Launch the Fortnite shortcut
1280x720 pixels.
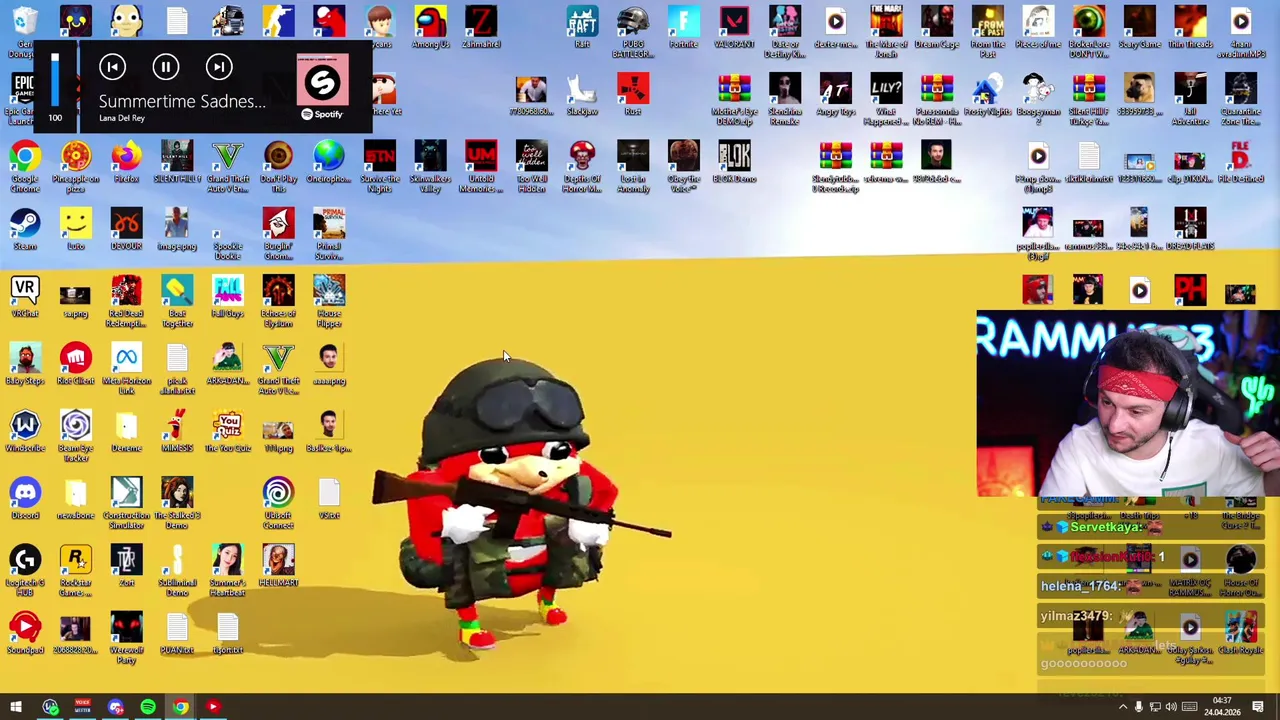tap(684, 28)
